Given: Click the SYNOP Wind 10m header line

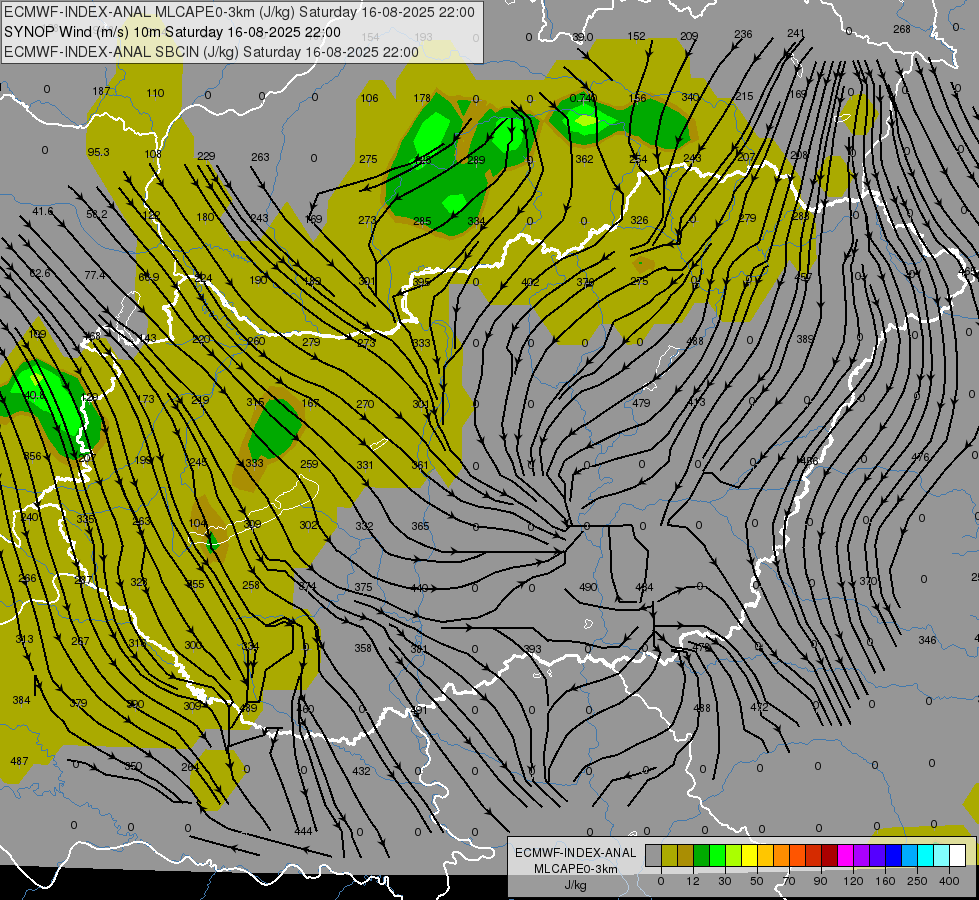Looking at the screenshot, I should click(172, 32).
